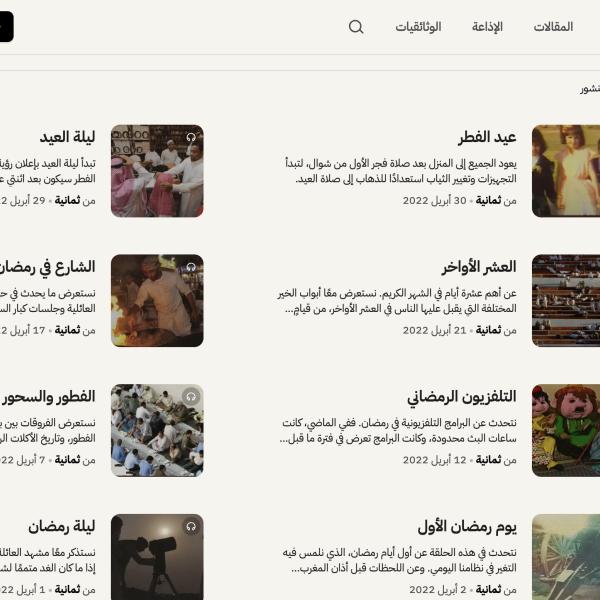Viewport: 600px width, 600px height.
Task: Open the عيد الفطر episode title
Action: (487, 137)
